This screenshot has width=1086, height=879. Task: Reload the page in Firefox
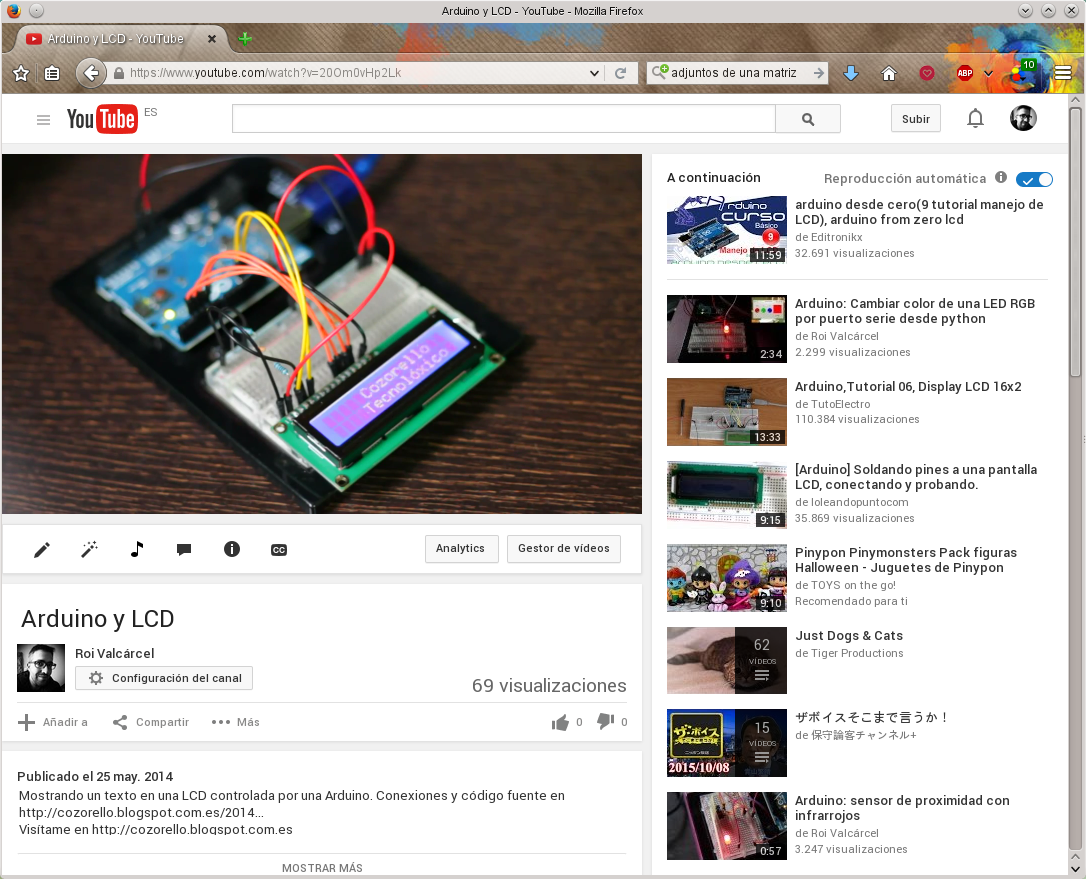tap(621, 73)
